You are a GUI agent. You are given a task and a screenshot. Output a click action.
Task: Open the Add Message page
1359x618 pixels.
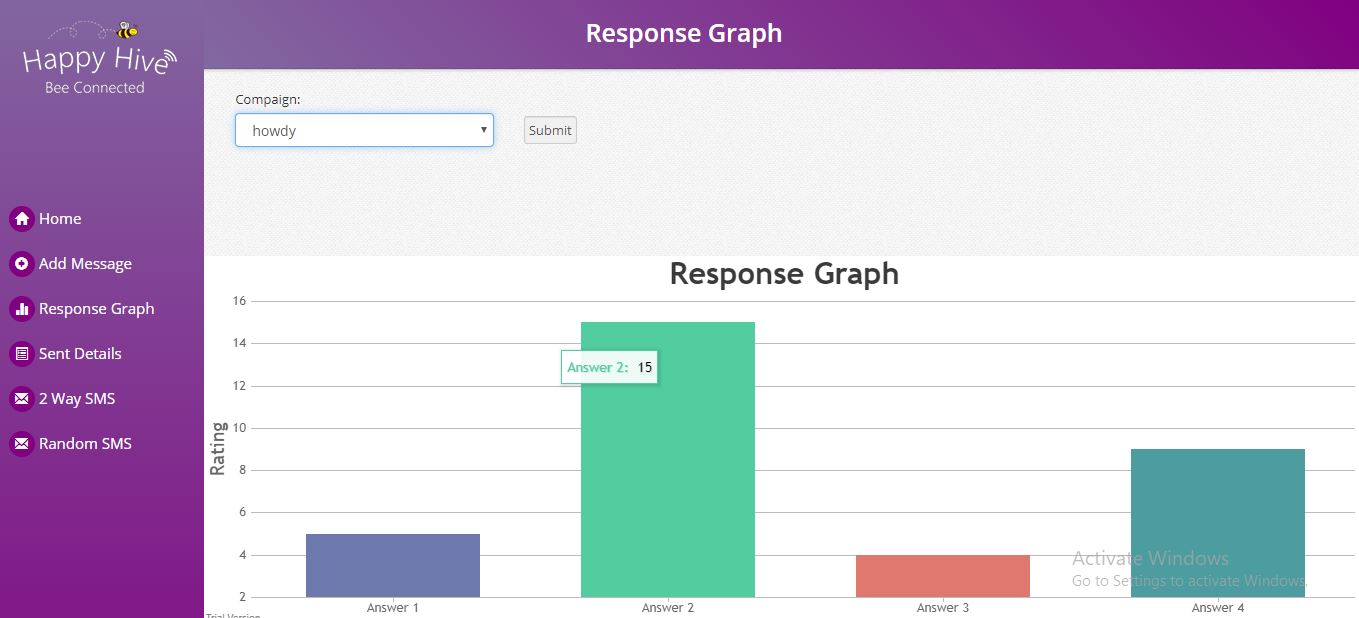click(85, 264)
